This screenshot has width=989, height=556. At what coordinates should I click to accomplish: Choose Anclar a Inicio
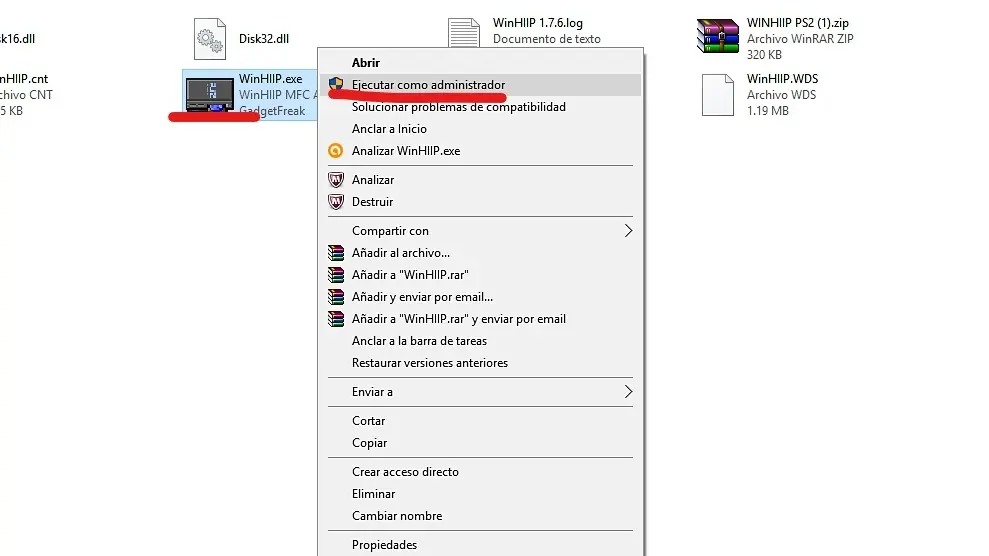(x=481, y=129)
